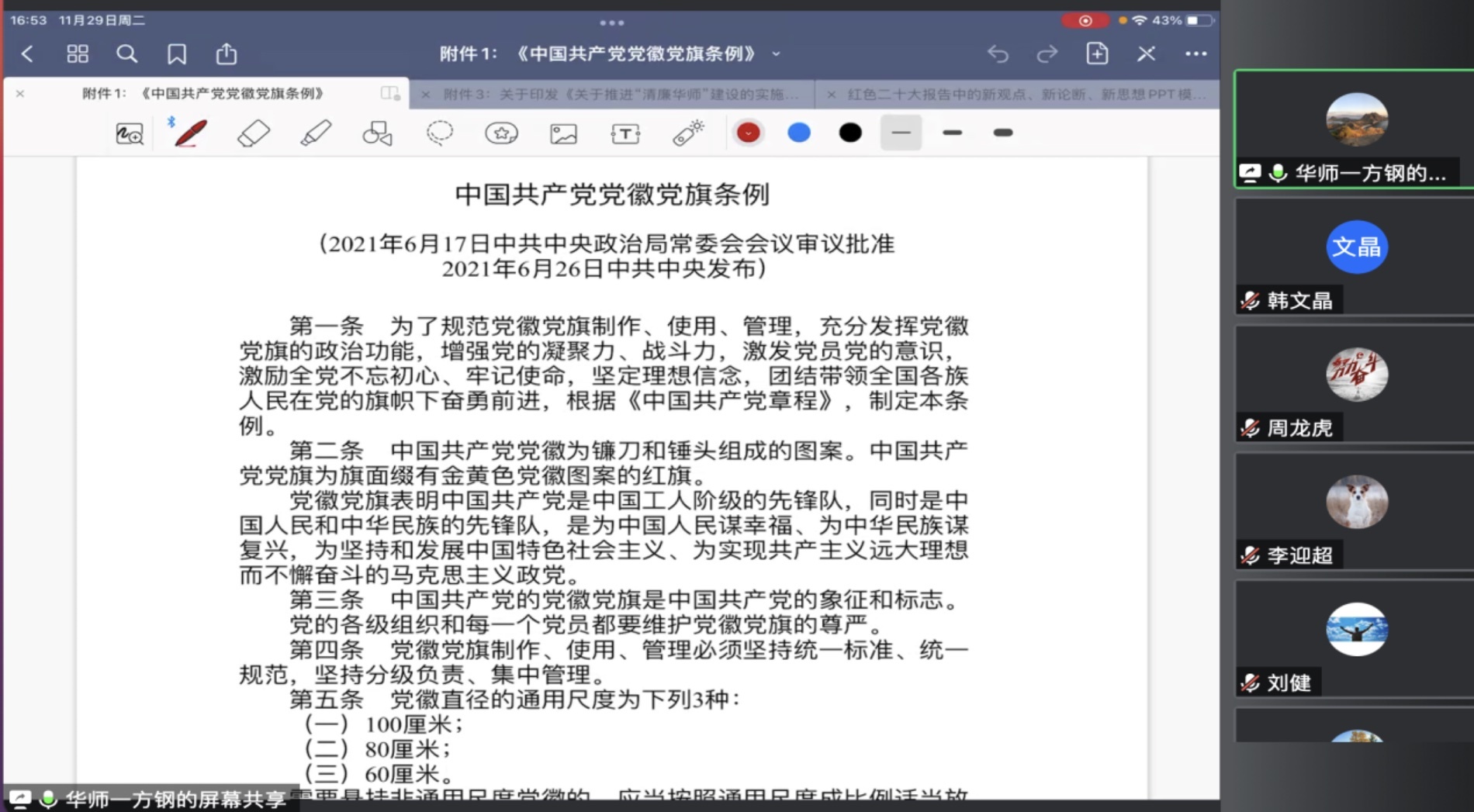Select the thinnest stroke width
Viewport: 1474px width, 812px height.
(901, 133)
